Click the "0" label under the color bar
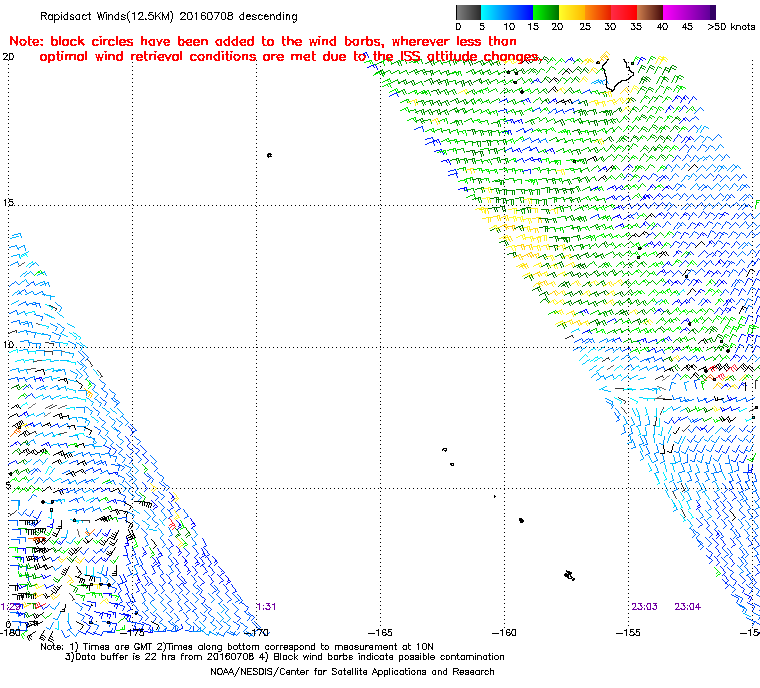Viewport: 760px width, 688px height. [x=459, y=27]
